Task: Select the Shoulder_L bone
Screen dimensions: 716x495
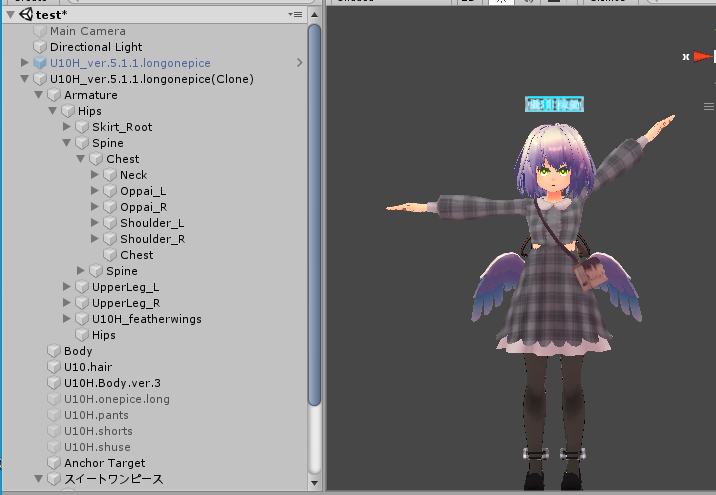Action: (152, 223)
